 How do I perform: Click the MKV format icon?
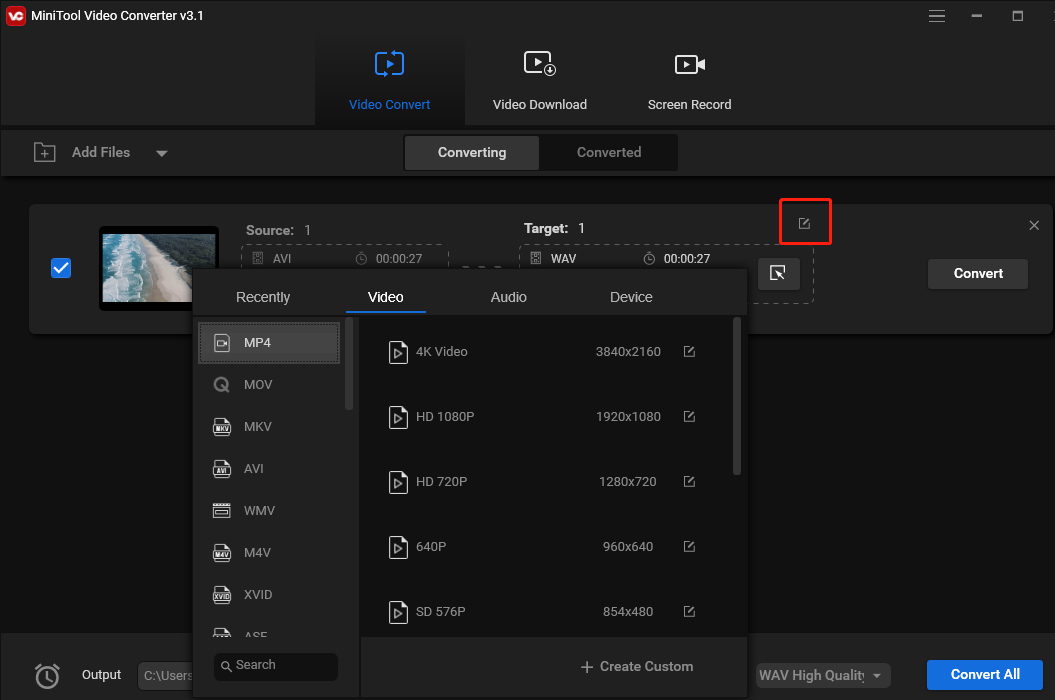point(221,427)
